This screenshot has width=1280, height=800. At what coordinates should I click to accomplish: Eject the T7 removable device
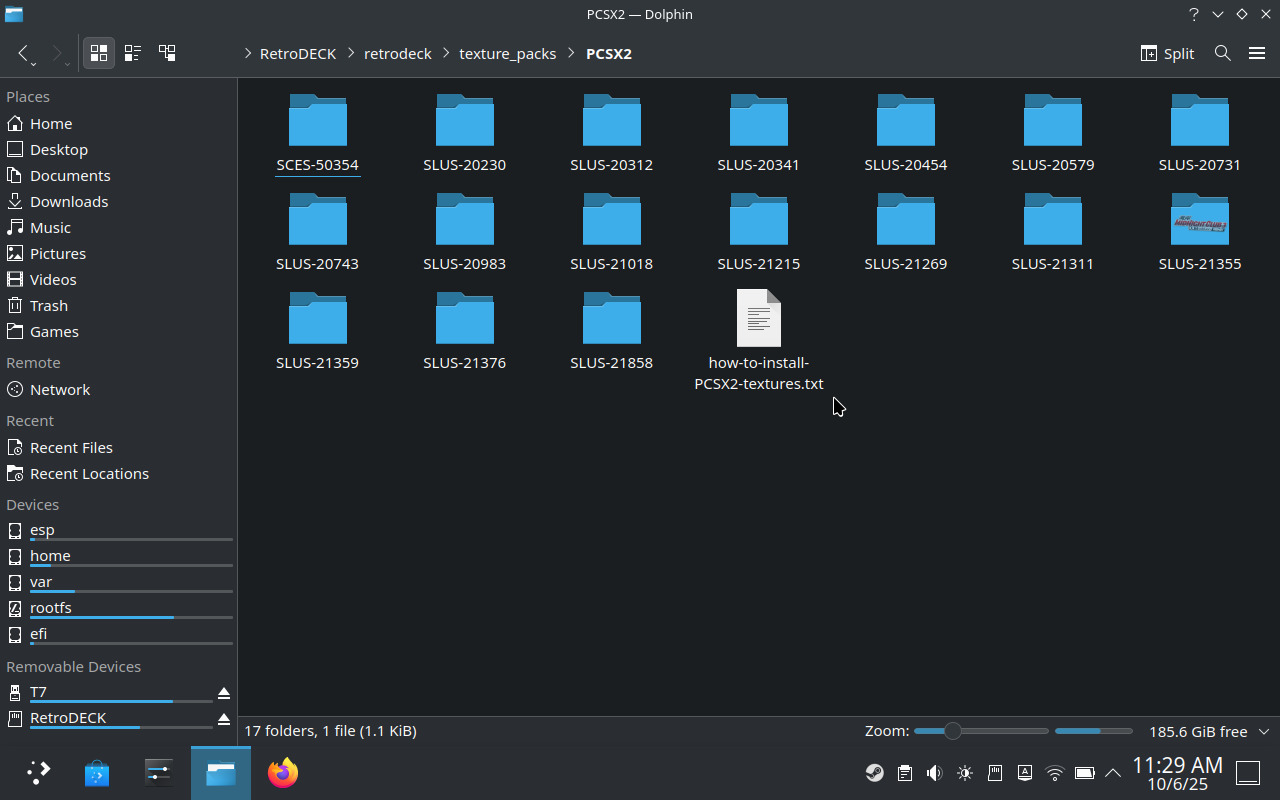click(224, 693)
